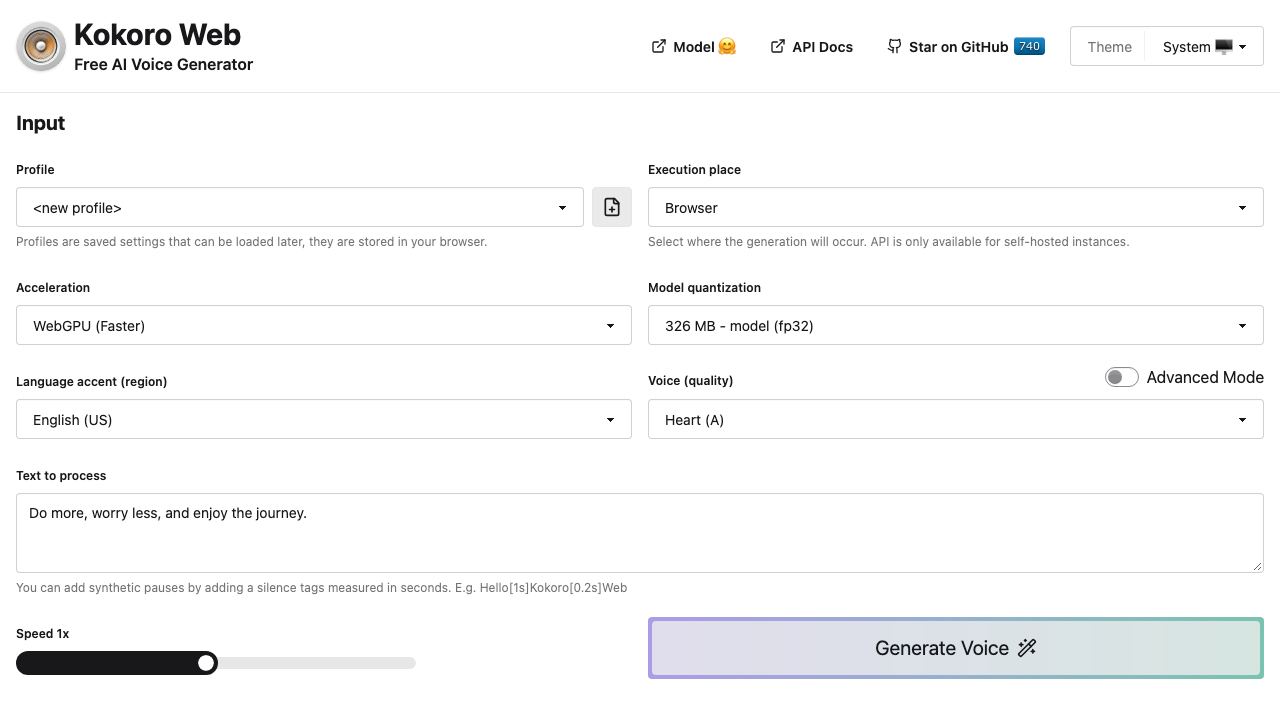Click the Speed slider handle
The image size is (1280, 720).
[x=206, y=663]
